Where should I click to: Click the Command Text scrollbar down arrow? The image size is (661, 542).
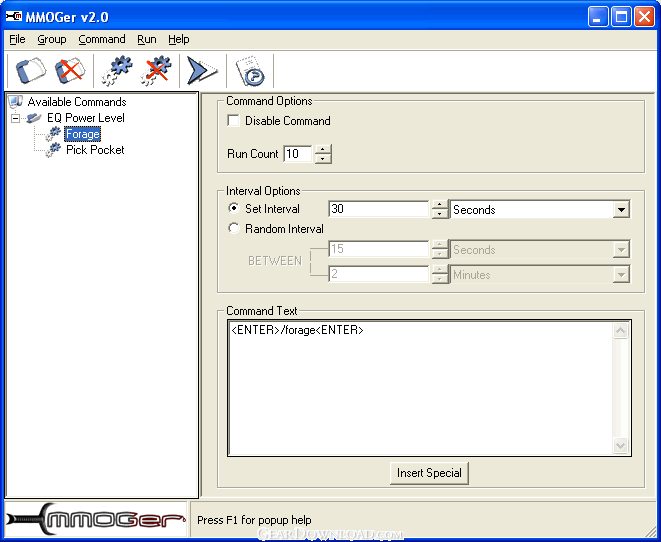620,445
